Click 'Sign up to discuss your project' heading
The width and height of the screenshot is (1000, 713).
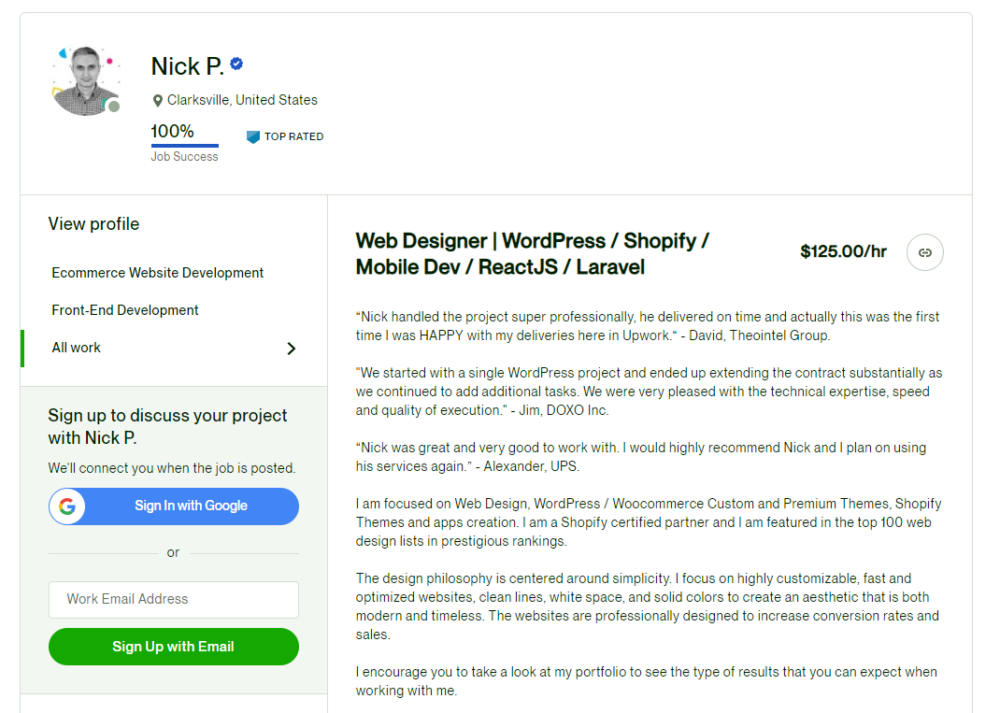click(168, 427)
